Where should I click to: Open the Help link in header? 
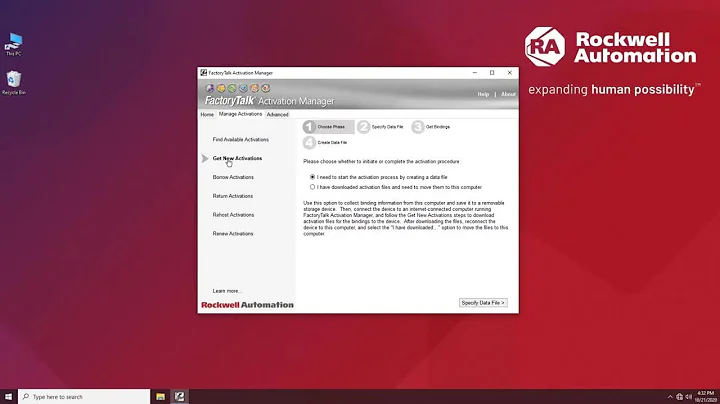coord(483,94)
